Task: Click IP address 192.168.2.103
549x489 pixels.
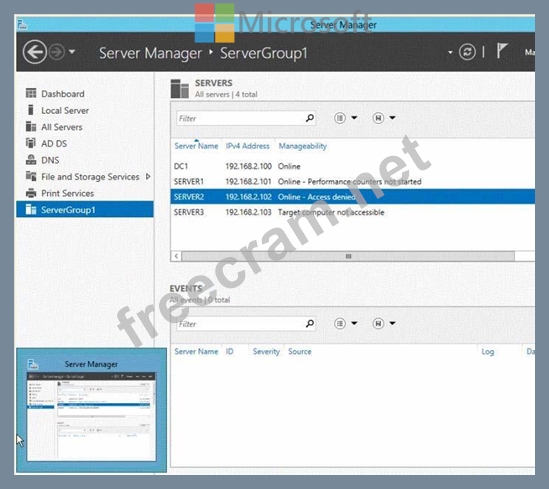Action: pos(248,212)
